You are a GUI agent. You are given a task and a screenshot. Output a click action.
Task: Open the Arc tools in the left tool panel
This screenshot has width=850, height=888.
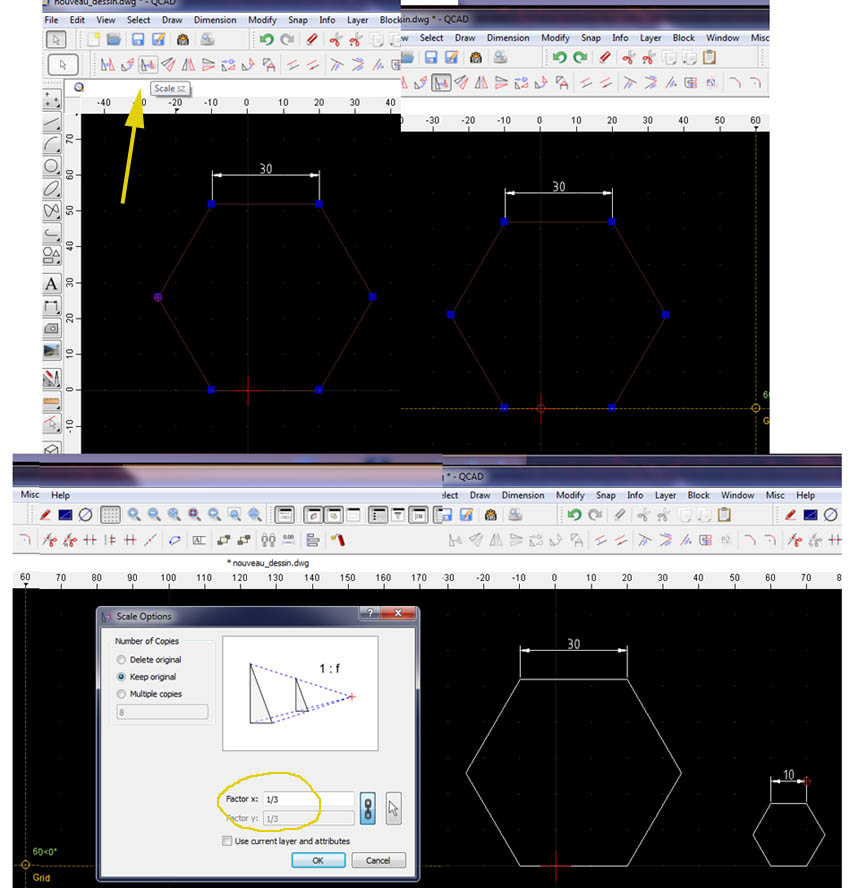[x=52, y=144]
